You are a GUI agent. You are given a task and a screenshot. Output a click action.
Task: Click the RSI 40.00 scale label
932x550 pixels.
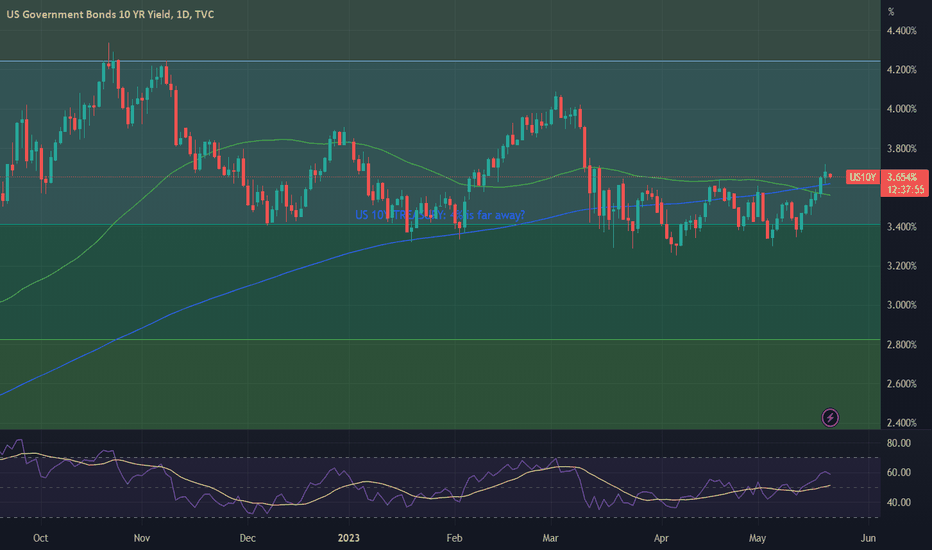coord(899,502)
